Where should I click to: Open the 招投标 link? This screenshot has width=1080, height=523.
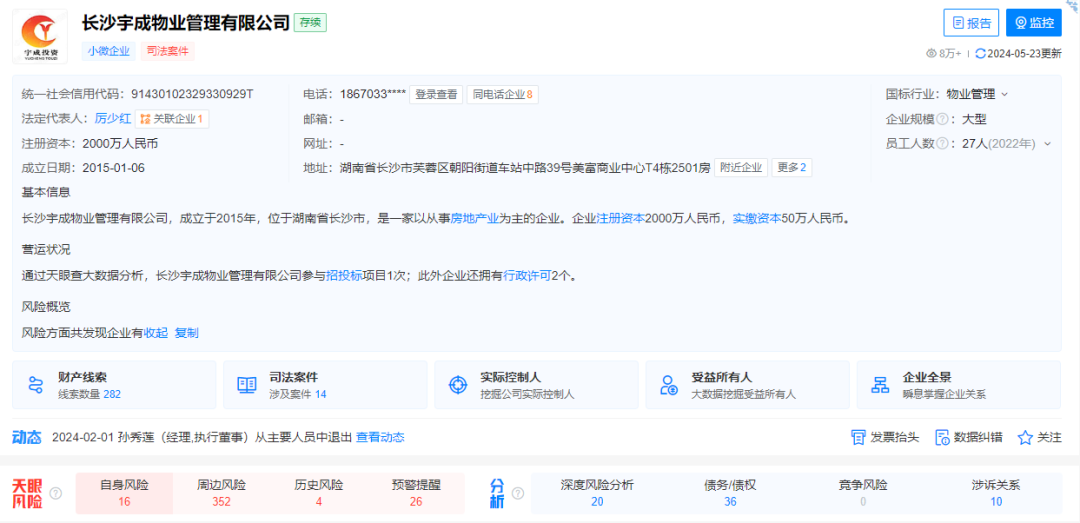tap(344, 276)
